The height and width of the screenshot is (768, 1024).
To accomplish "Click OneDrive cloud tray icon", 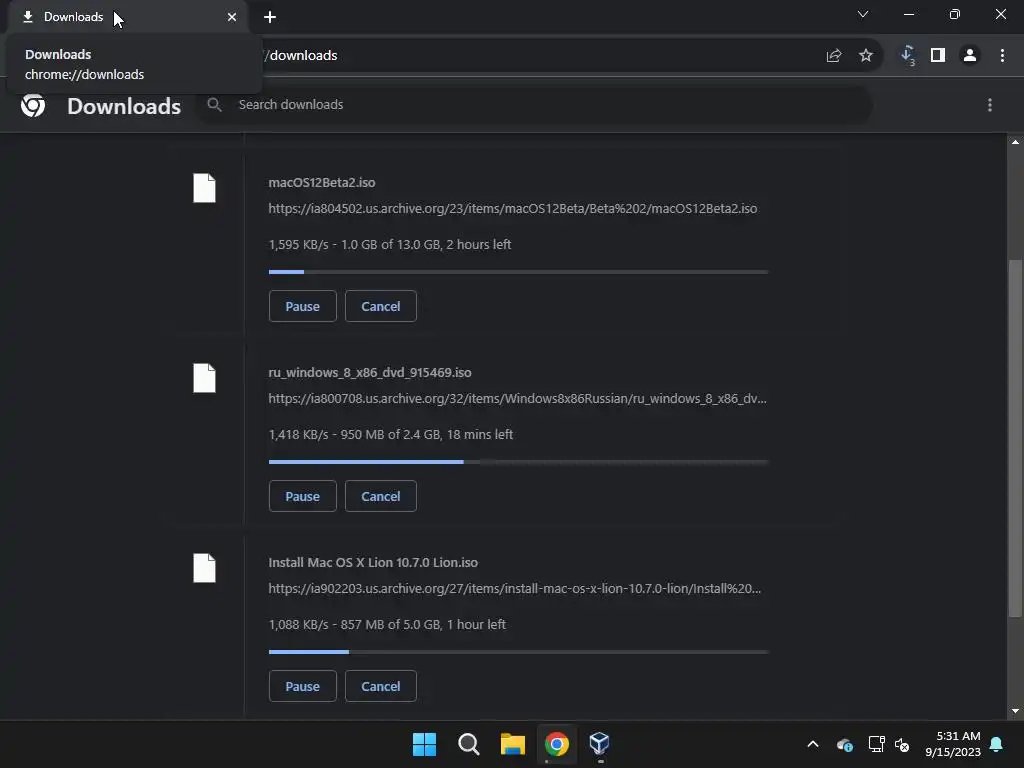I will 844,744.
